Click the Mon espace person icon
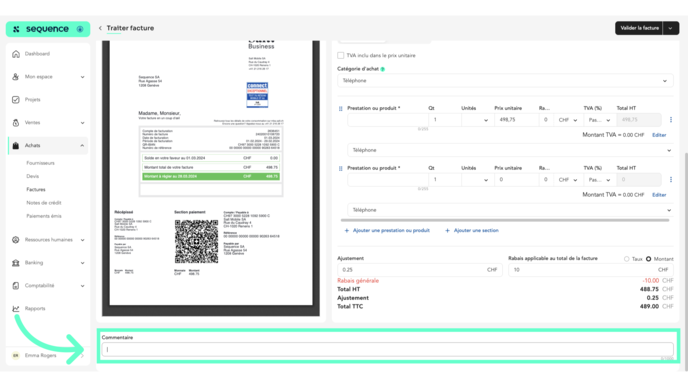 [16, 77]
